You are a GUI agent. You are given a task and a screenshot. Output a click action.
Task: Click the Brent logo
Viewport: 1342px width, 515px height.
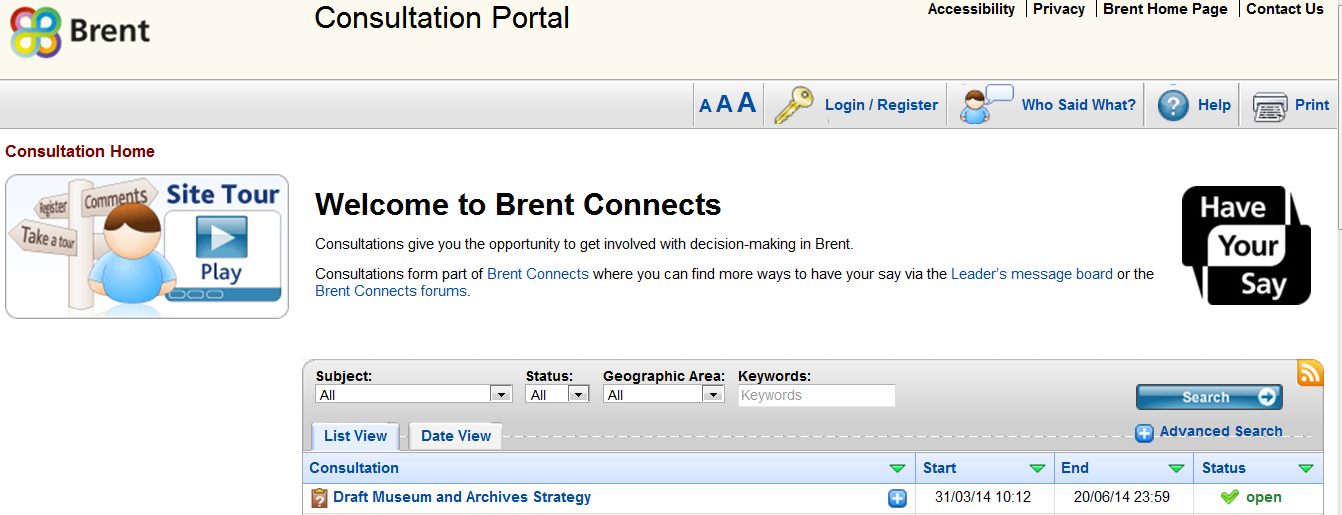80,32
